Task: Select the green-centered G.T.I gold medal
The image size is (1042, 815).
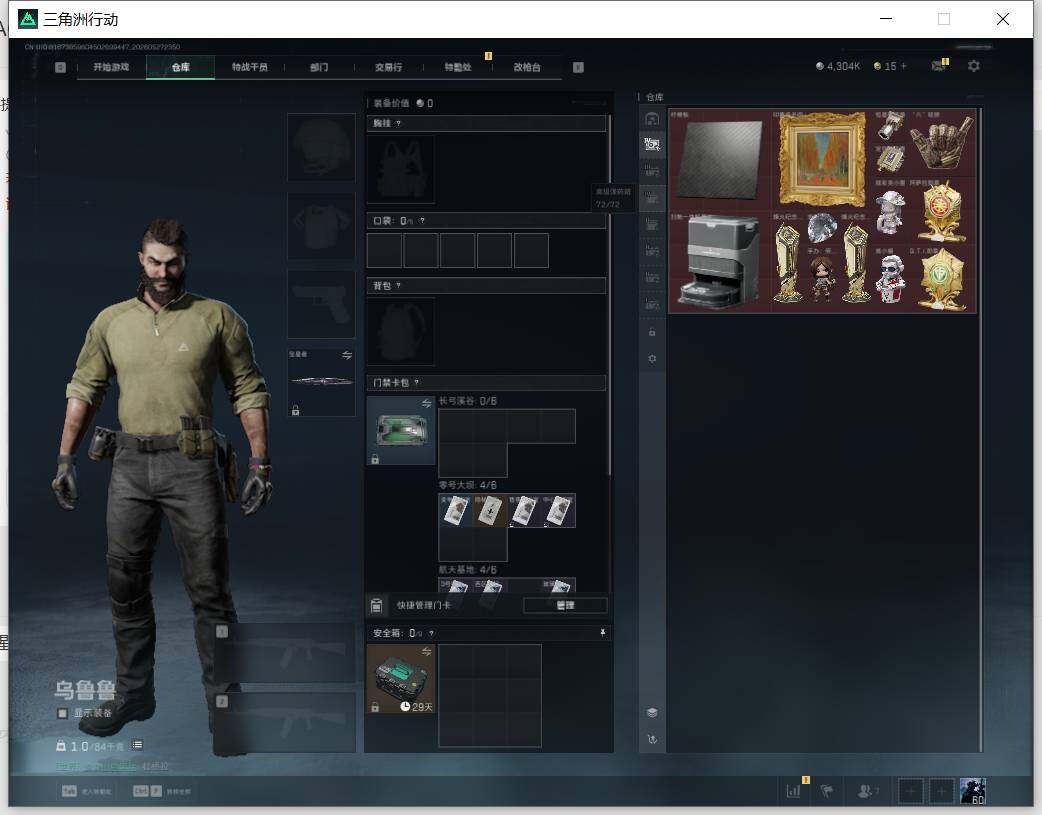Action: [942, 279]
